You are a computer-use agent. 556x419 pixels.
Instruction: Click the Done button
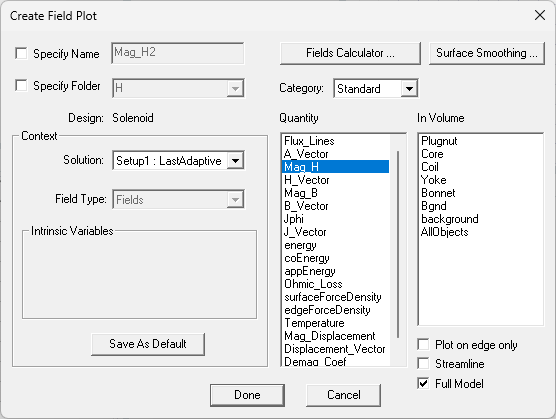pos(247,395)
